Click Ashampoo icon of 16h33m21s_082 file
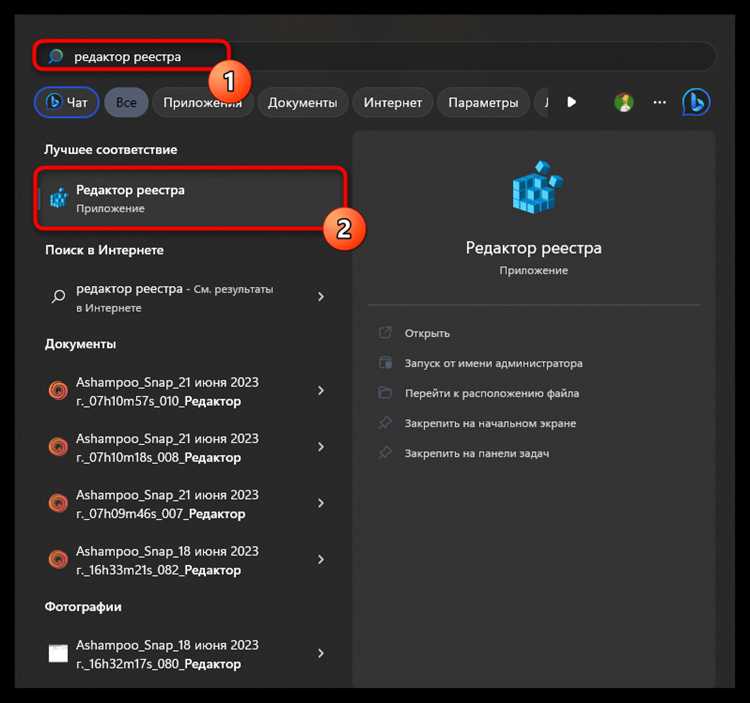The width and height of the screenshot is (750, 703). 58,559
